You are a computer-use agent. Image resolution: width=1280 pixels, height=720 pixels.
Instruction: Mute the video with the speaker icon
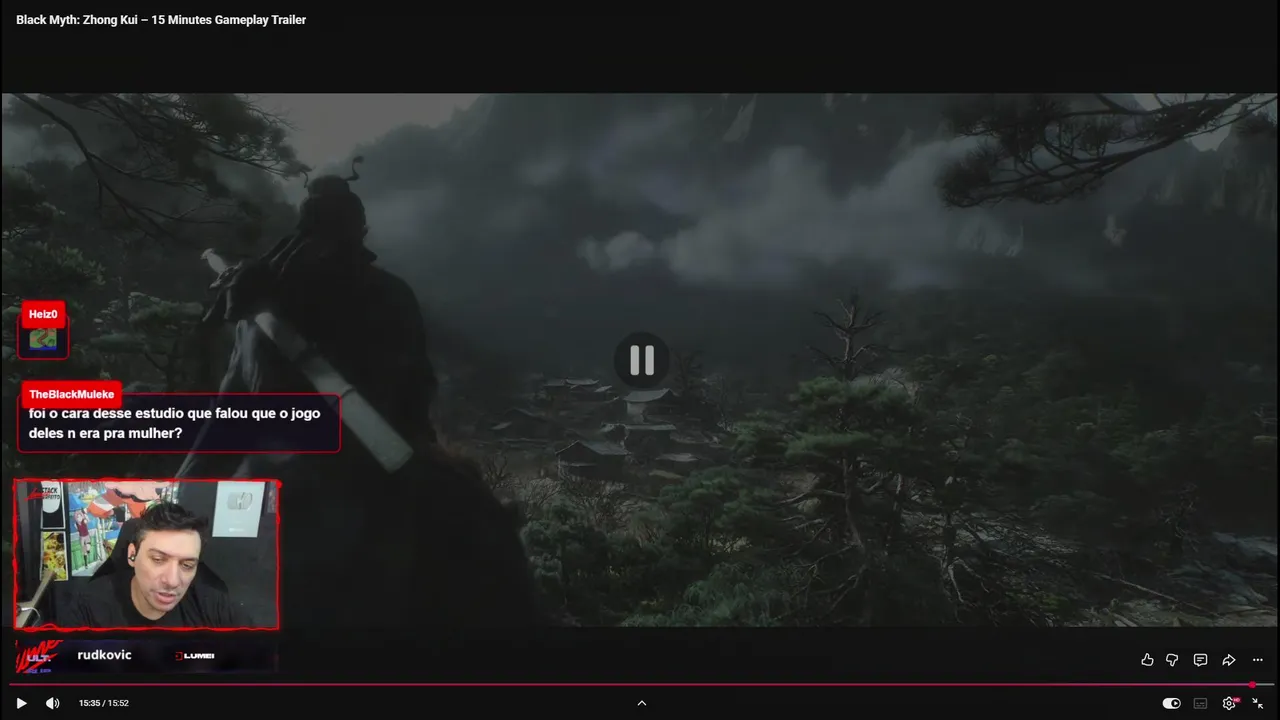click(52, 703)
